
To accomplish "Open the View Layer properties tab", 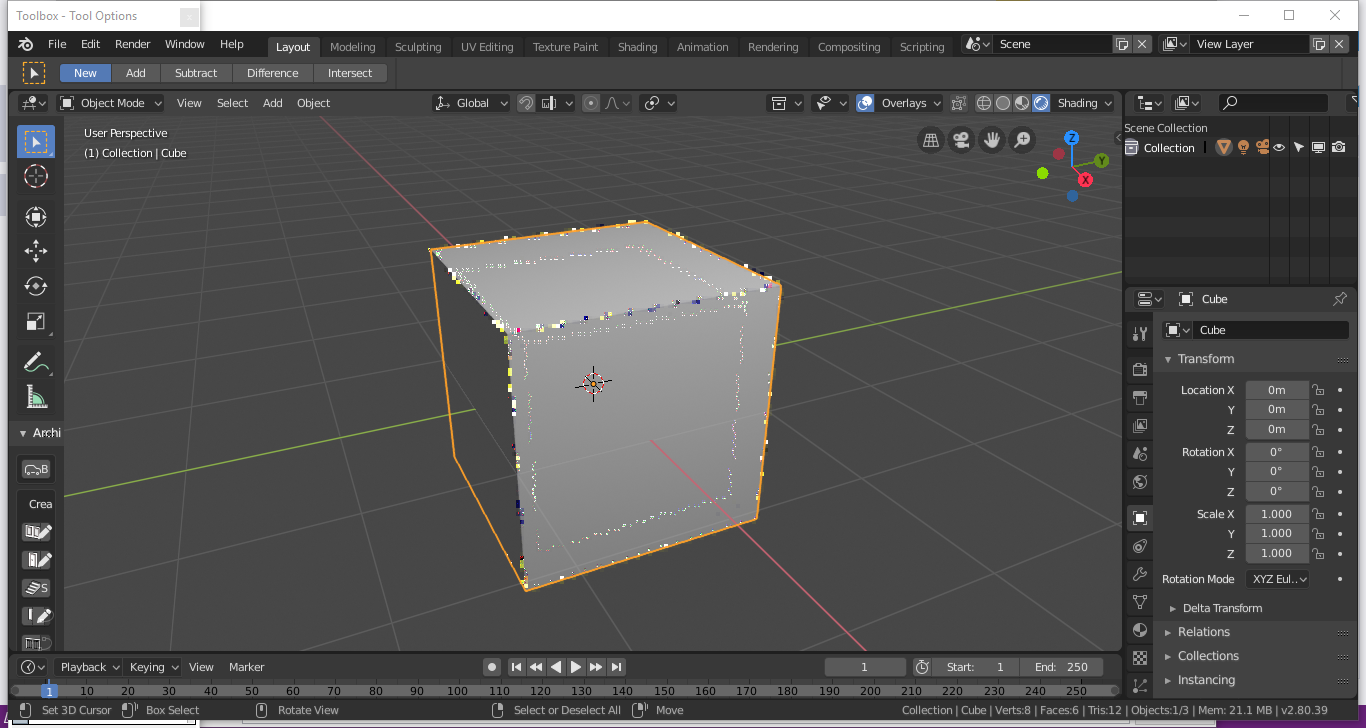I will (x=1140, y=425).
